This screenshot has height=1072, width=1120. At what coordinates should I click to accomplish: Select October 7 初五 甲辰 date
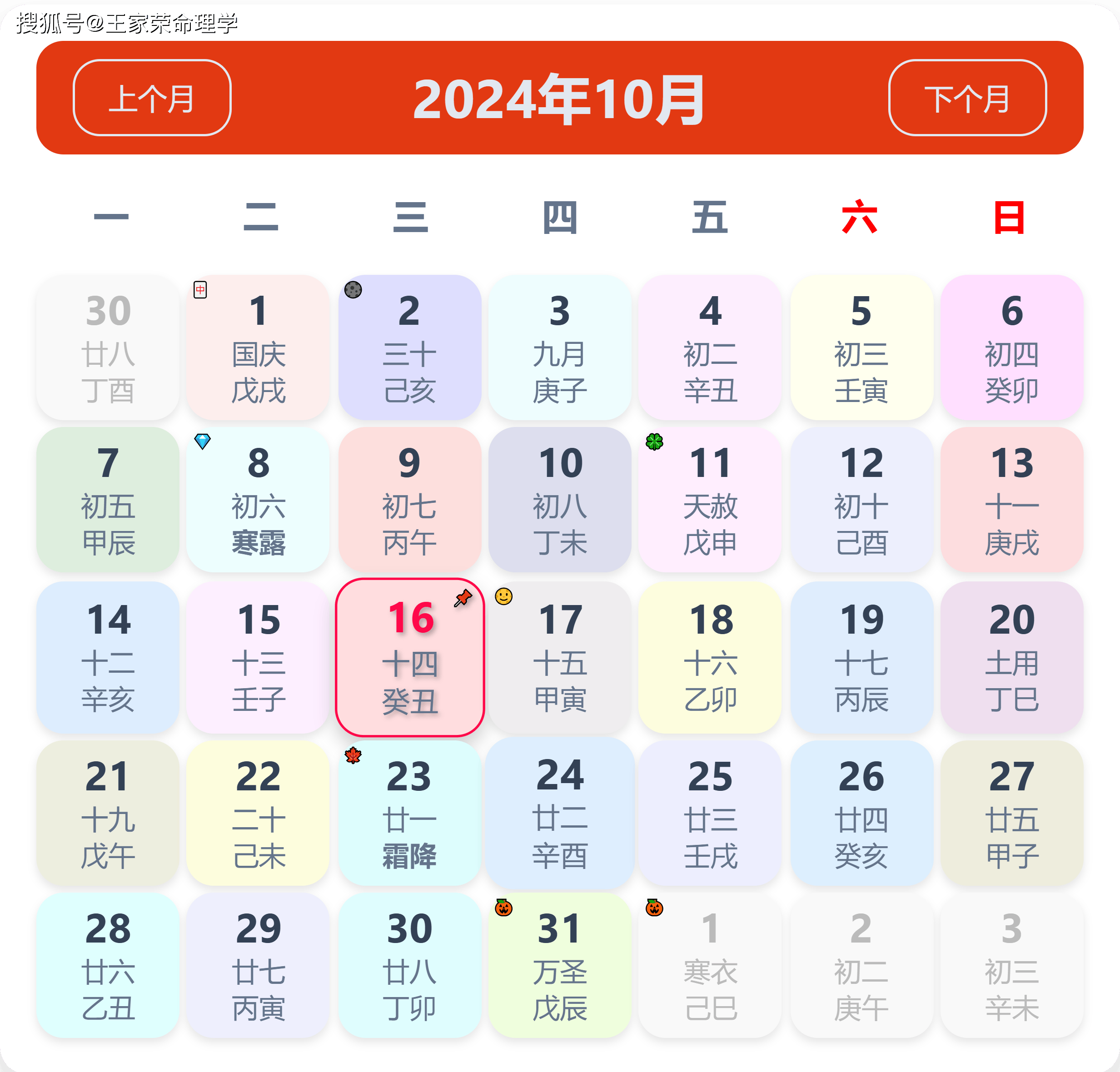[x=108, y=500]
